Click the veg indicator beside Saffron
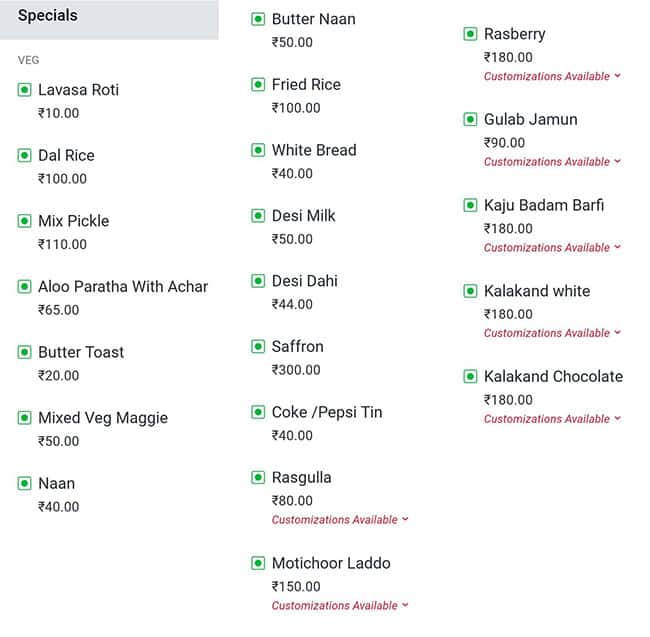The width and height of the screenshot is (650, 637). 258,347
